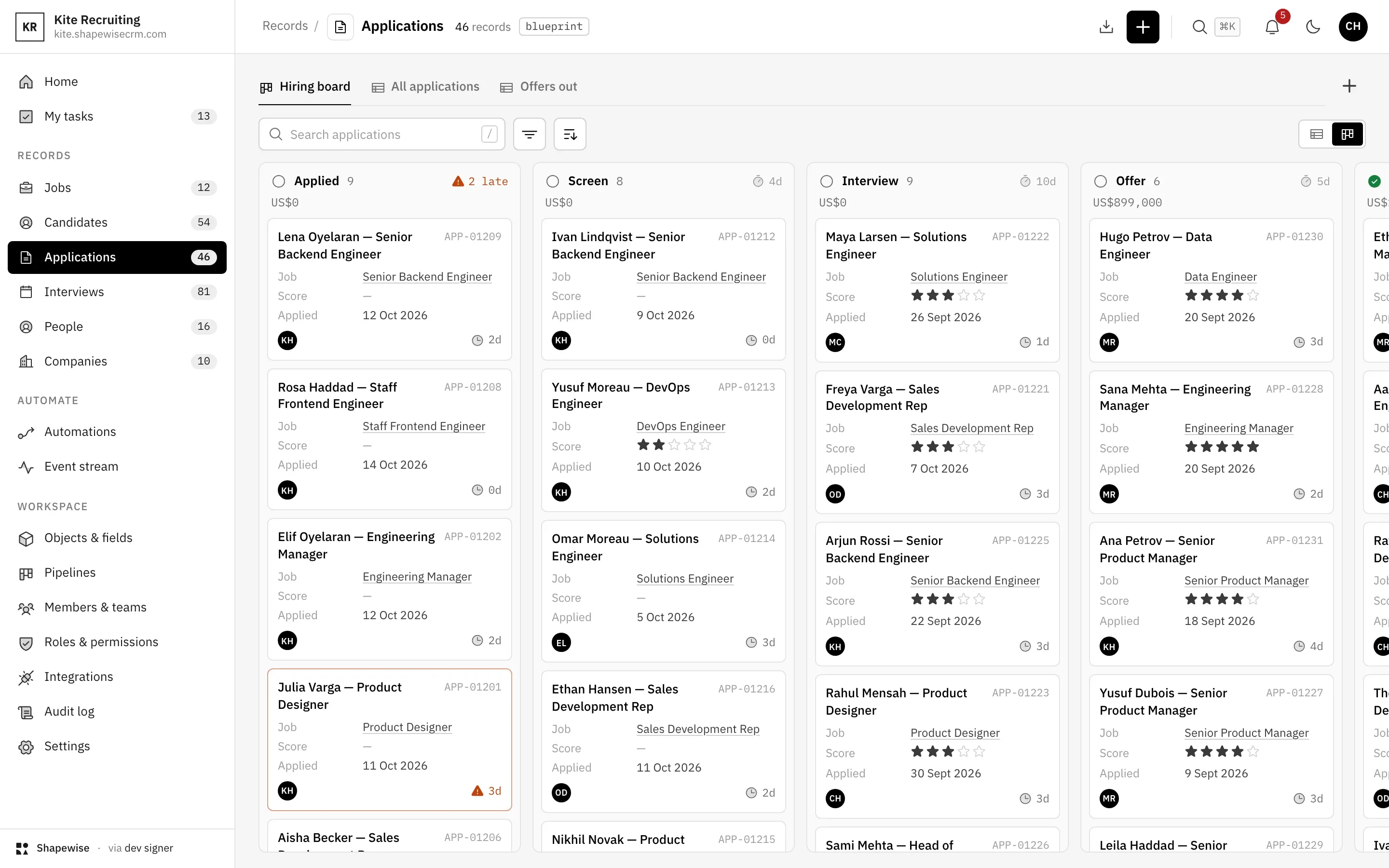The height and width of the screenshot is (868, 1389).
Task: Open the sort icon button
Action: (570, 135)
